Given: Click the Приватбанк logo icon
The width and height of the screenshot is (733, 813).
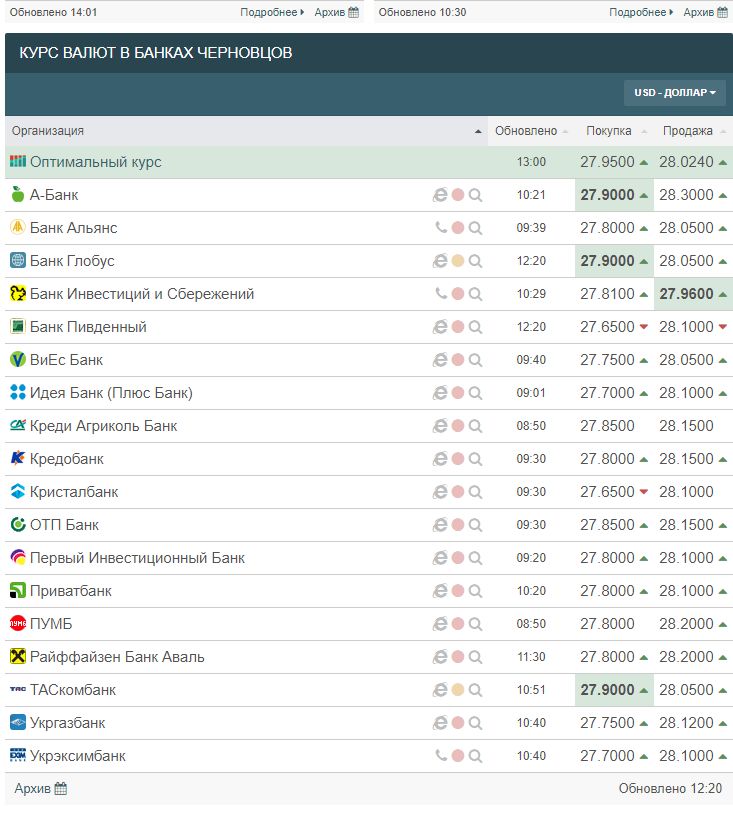Looking at the screenshot, I should point(18,591).
